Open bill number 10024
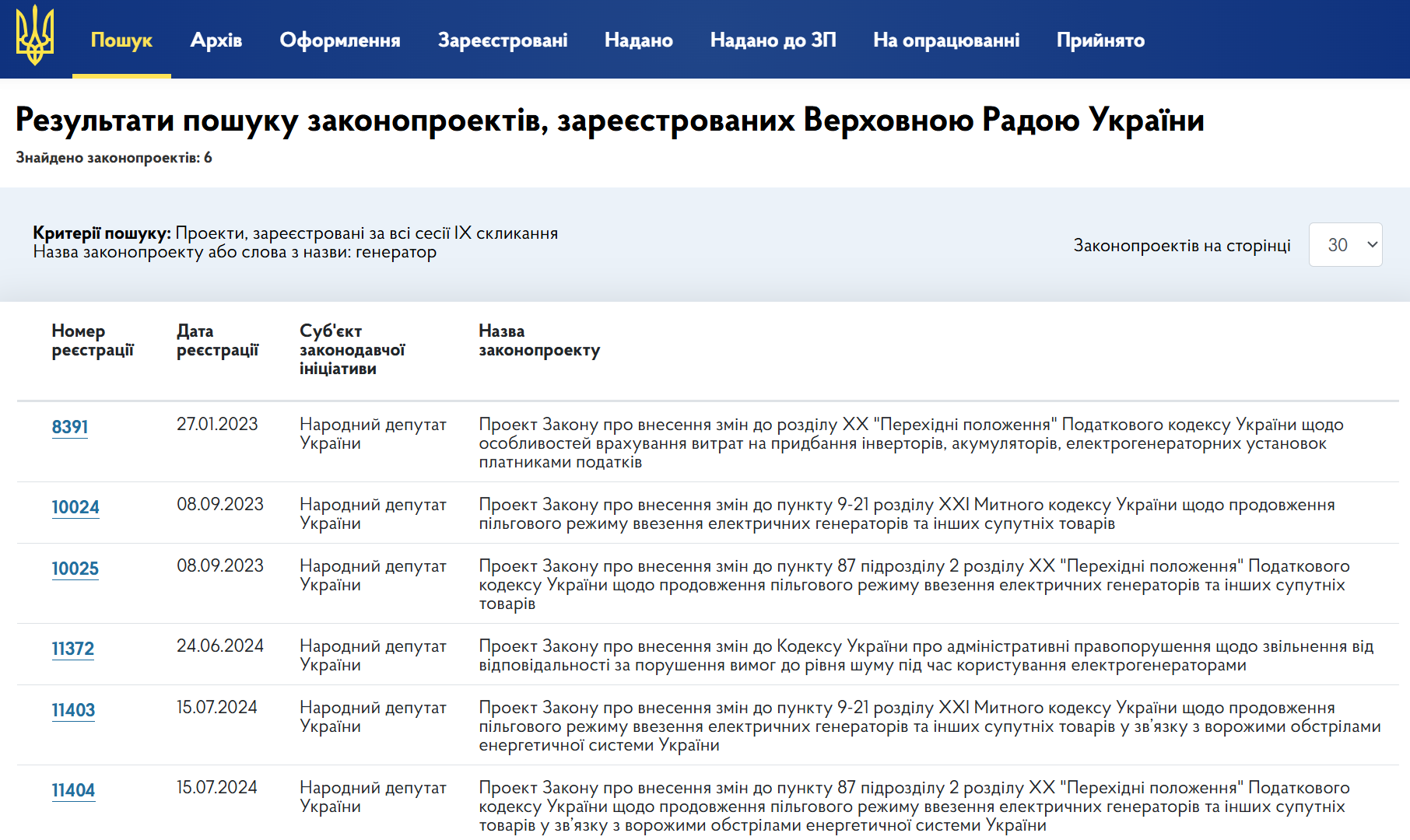Image resolution: width=1410 pixels, height=840 pixels. tap(75, 507)
